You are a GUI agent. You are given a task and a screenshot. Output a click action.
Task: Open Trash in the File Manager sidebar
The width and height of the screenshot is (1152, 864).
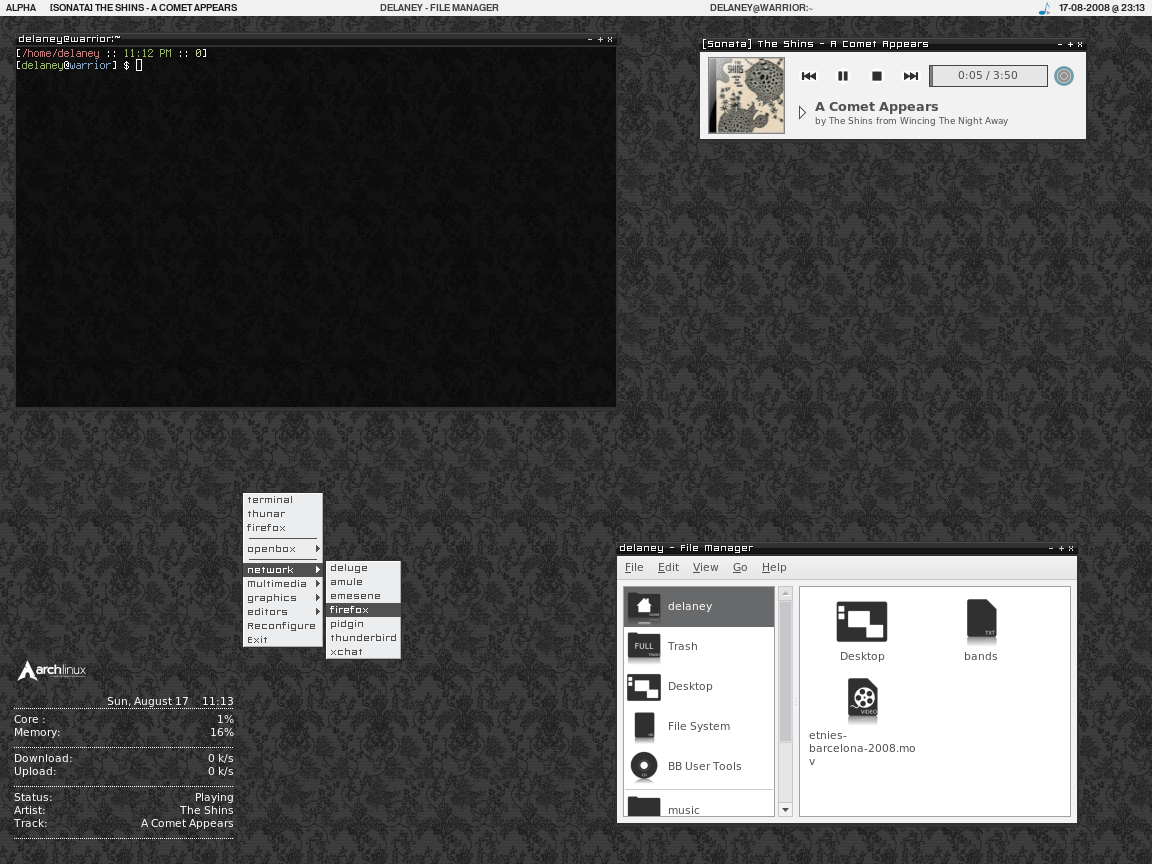[699, 647]
